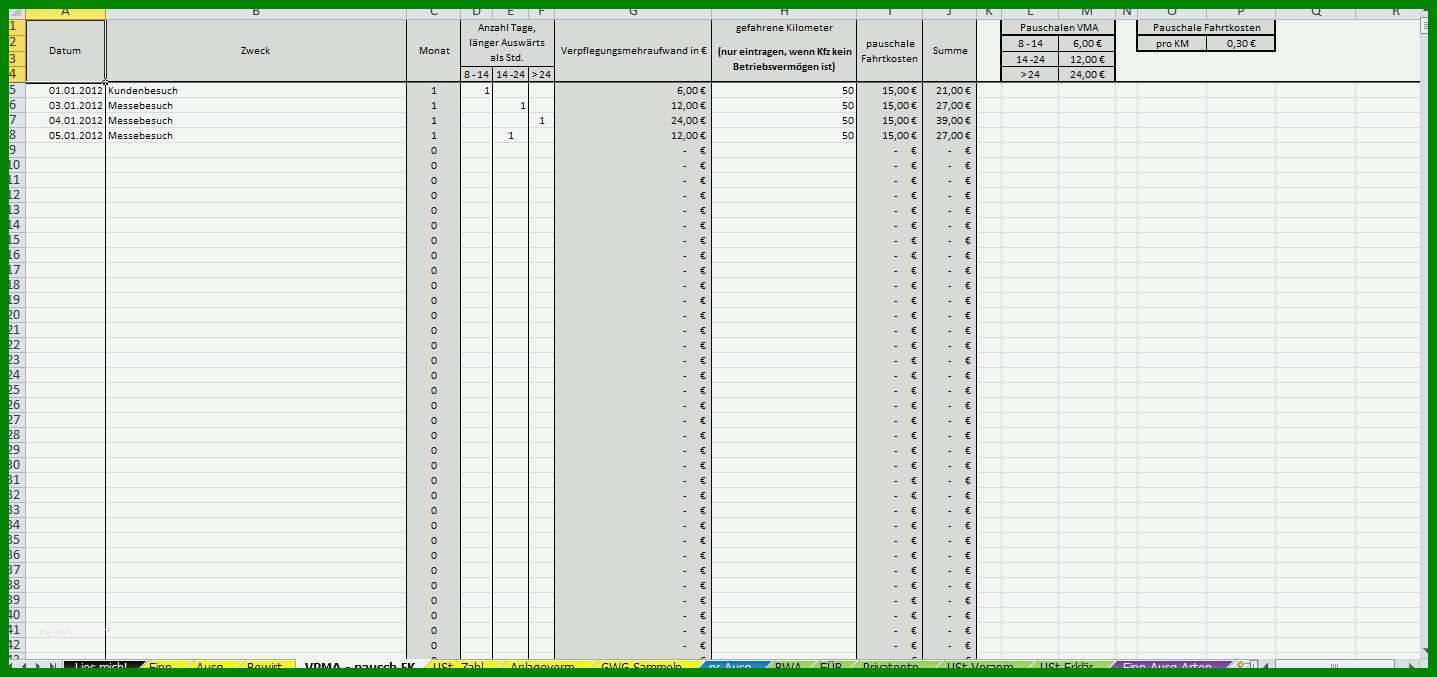Select the '39,00 €' Summe cell
Viewport: 1437px width, 677px height.
[949, 120]
